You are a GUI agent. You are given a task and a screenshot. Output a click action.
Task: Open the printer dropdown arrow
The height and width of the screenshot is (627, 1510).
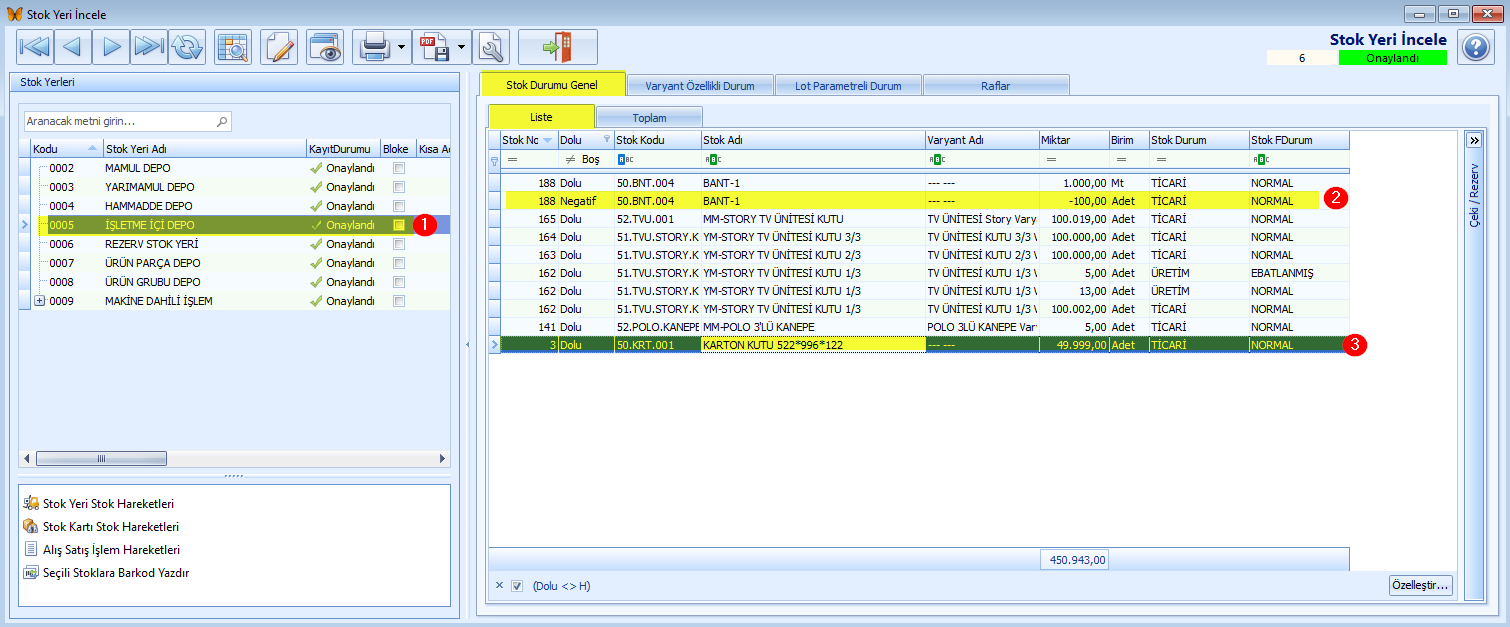click(x=402, y=47)
